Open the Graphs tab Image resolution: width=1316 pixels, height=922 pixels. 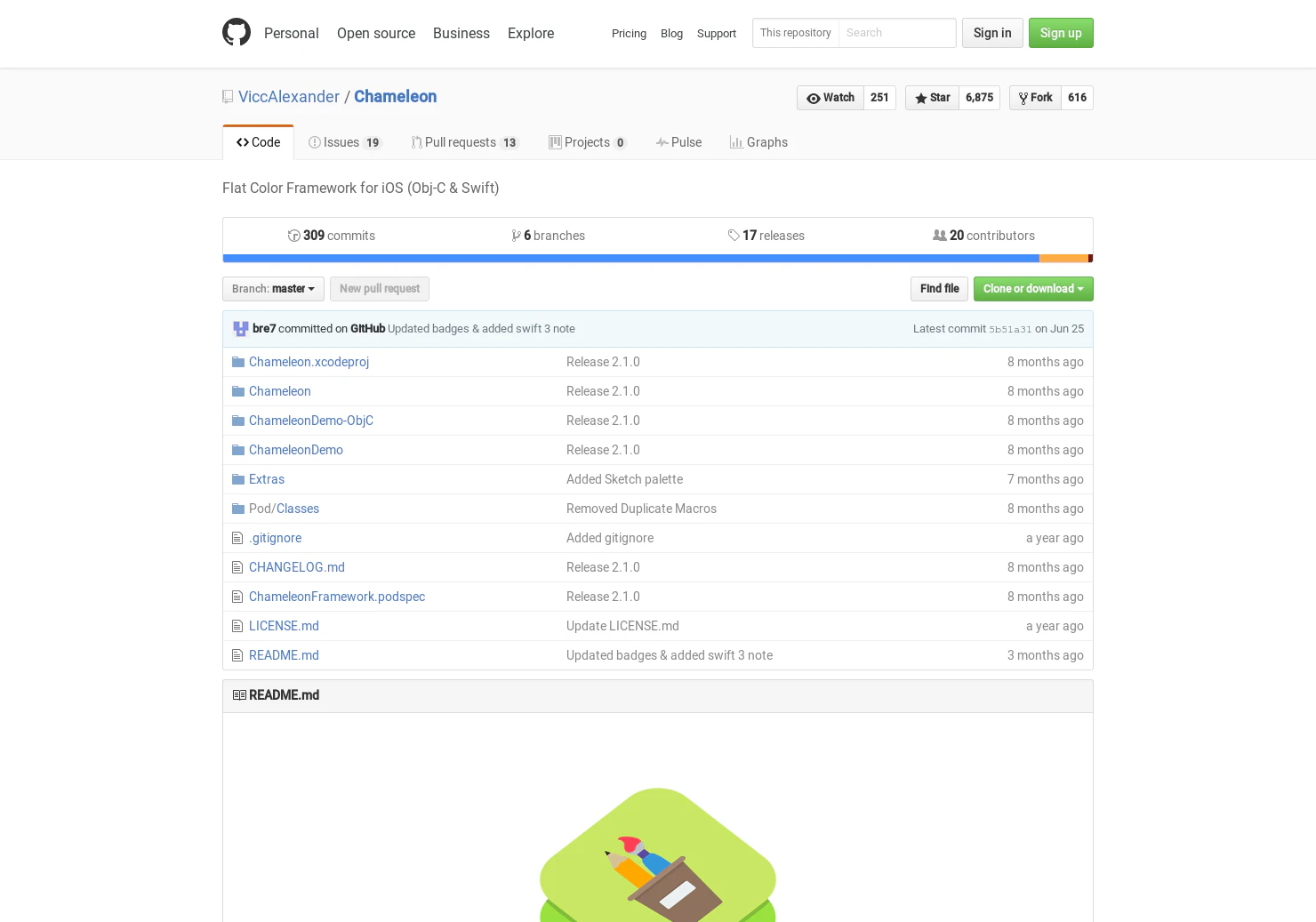(x=758, y=142)
